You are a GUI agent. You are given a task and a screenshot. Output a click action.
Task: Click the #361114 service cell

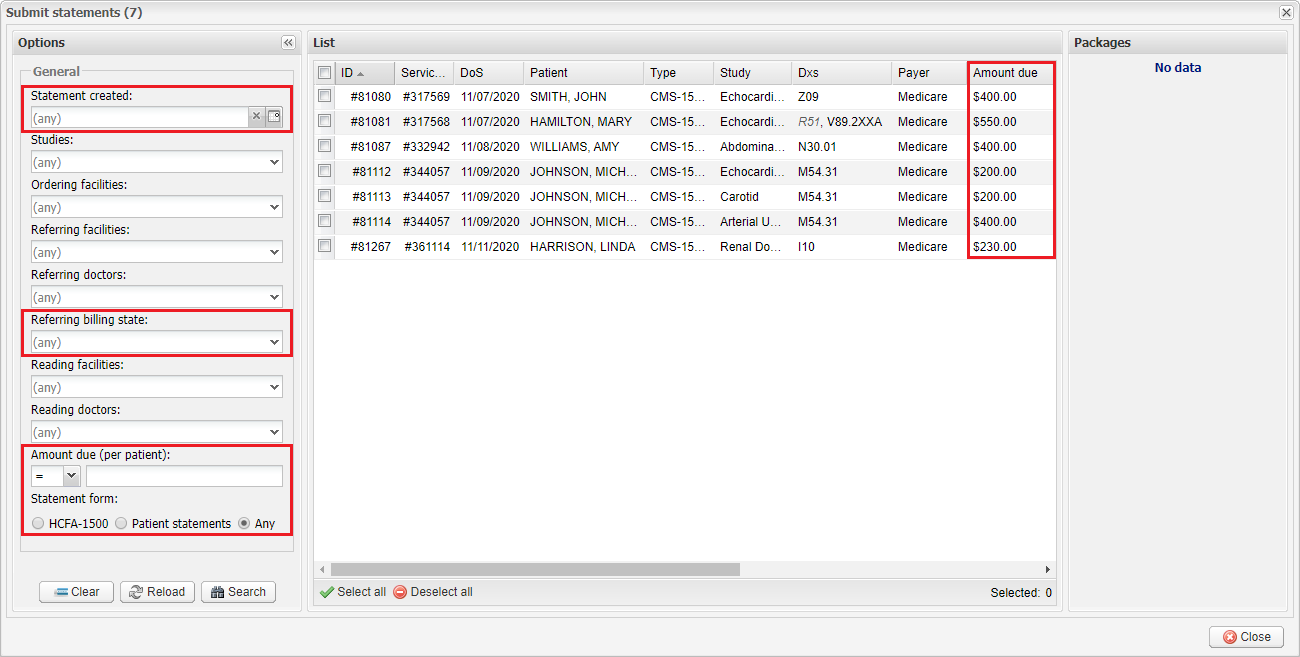coord(425,246)
